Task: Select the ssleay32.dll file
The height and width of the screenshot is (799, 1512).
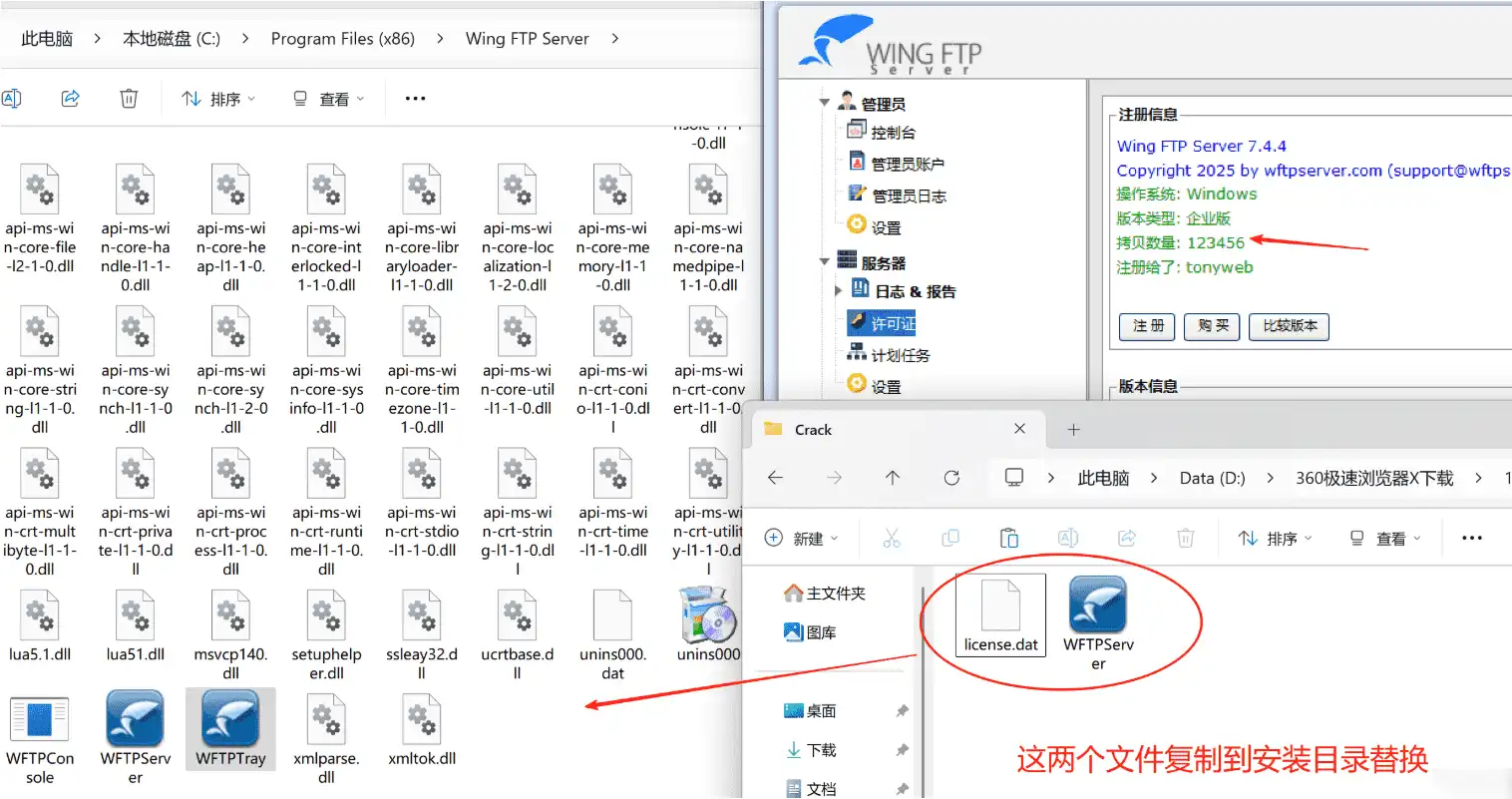Action: click(x=422, y=635)
